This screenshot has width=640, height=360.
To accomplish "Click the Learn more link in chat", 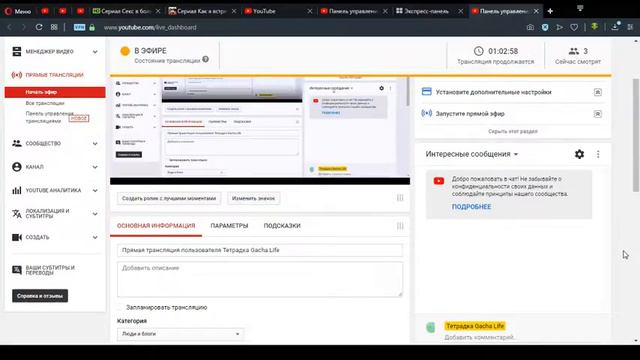I will [471, 207].
